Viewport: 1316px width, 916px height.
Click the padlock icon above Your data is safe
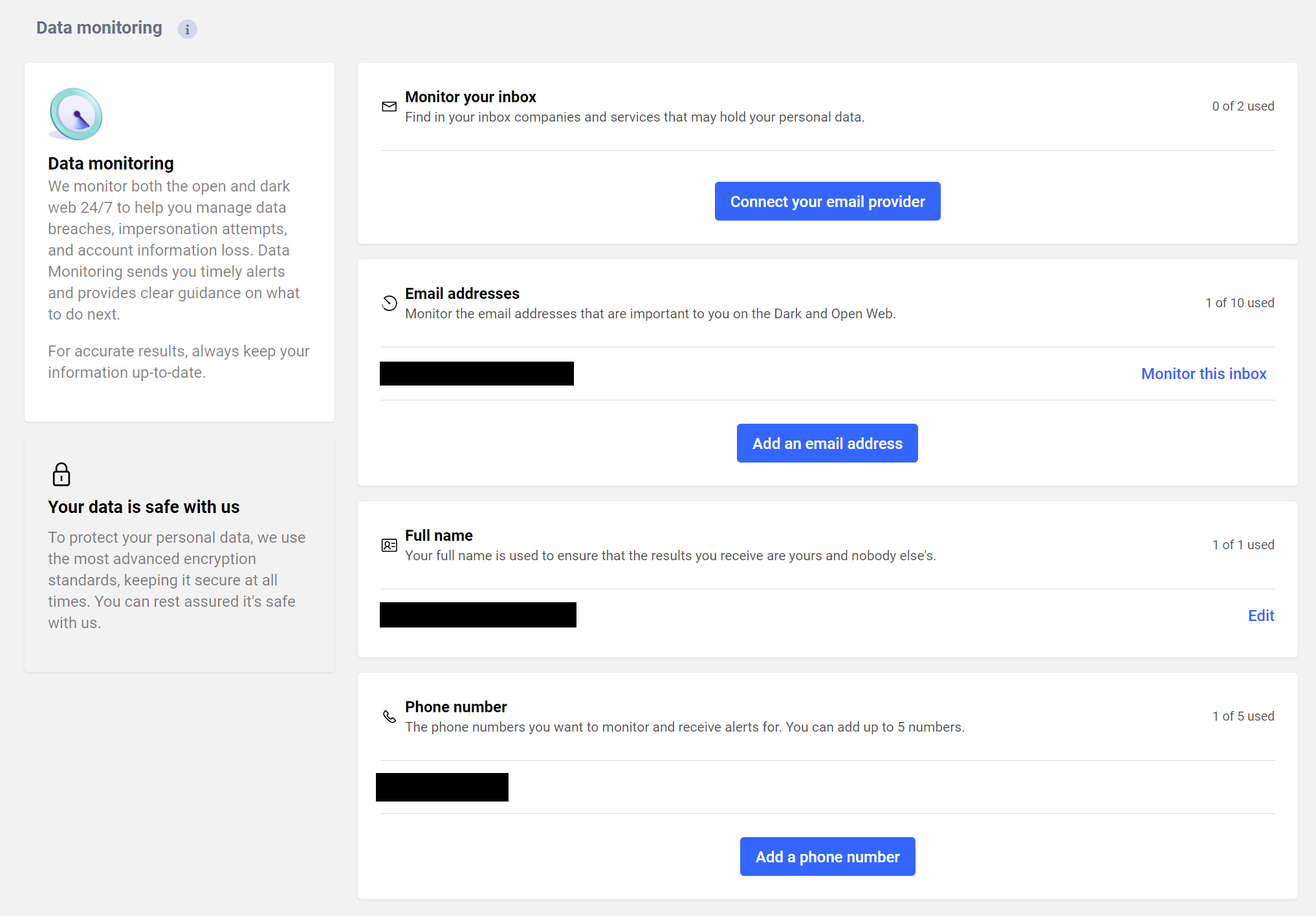click(61, 475)
